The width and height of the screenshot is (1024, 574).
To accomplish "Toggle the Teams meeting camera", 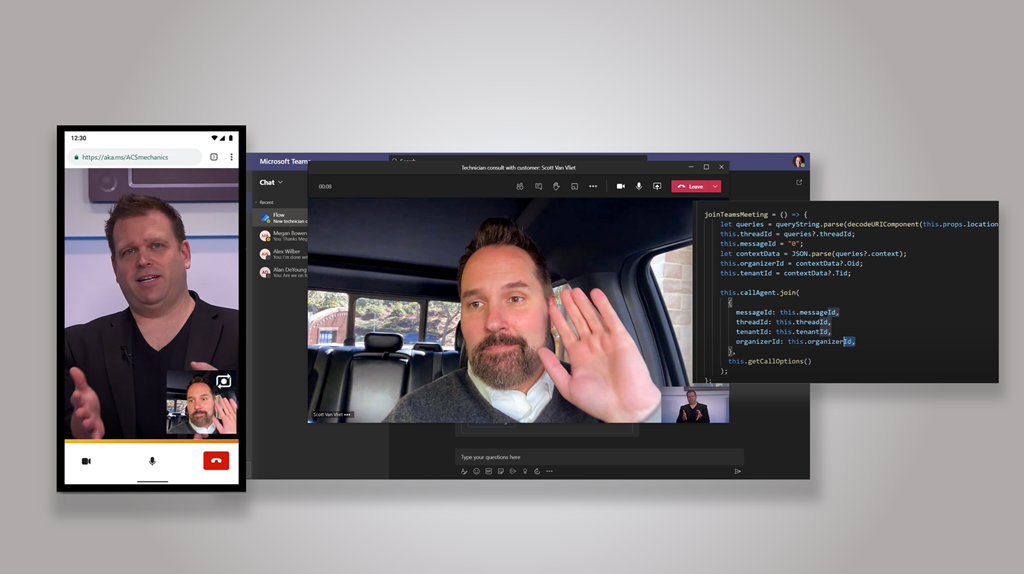I will (x=620, y=186).
